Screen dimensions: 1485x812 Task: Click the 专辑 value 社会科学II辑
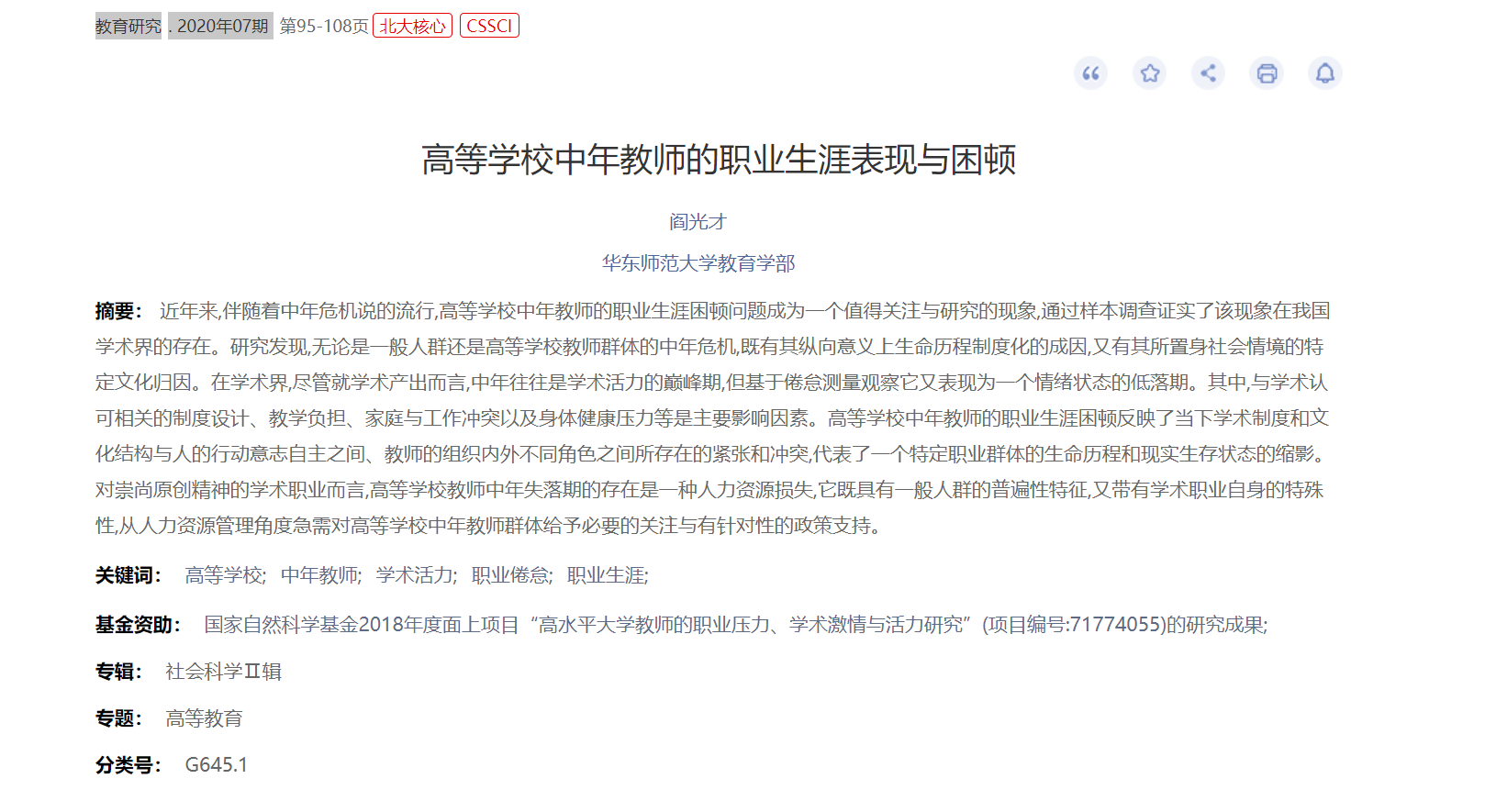pyautogui.click(x=223, y=672)
